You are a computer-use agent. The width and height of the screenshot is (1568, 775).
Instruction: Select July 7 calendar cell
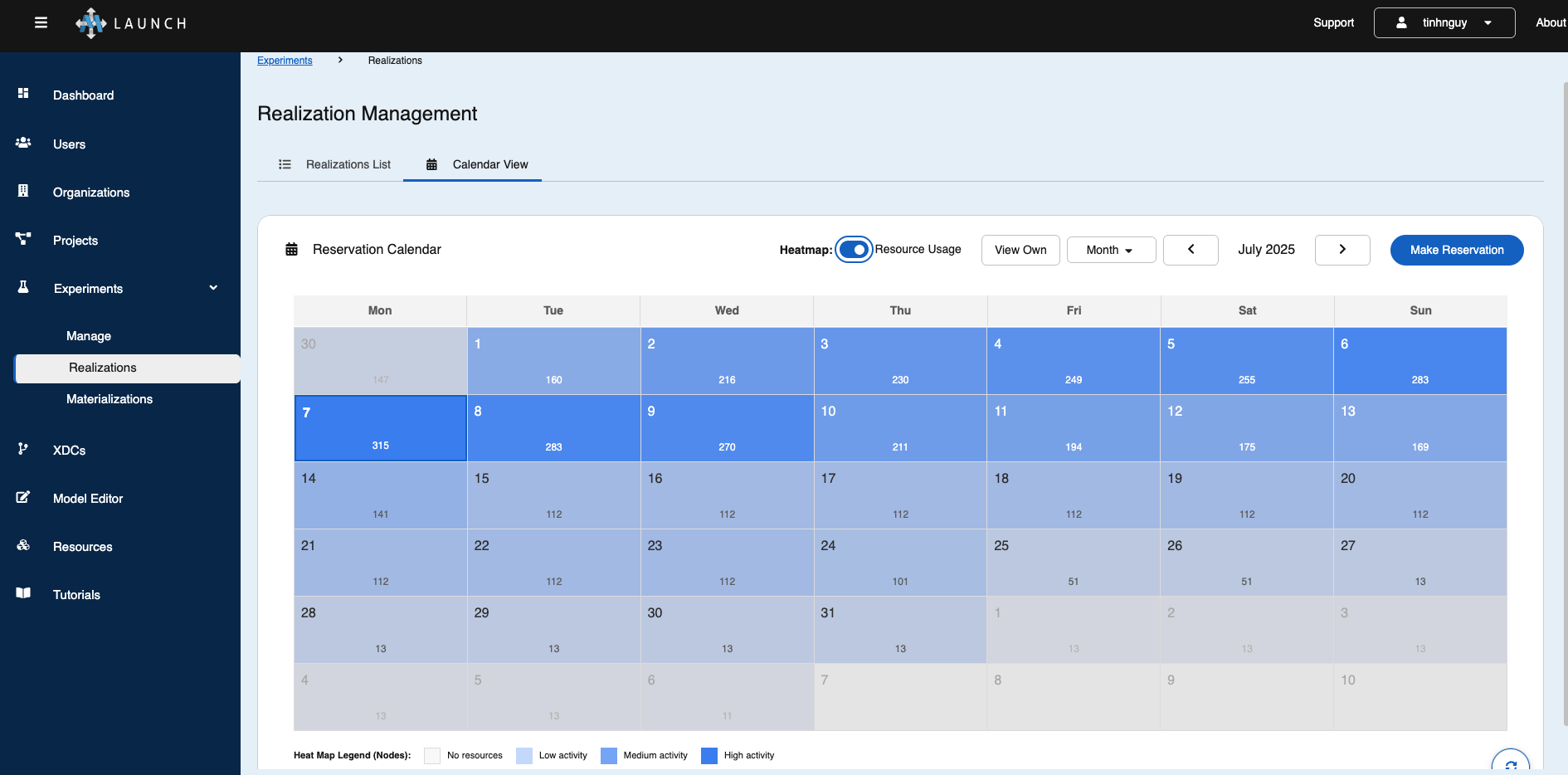tap(381, 428)
